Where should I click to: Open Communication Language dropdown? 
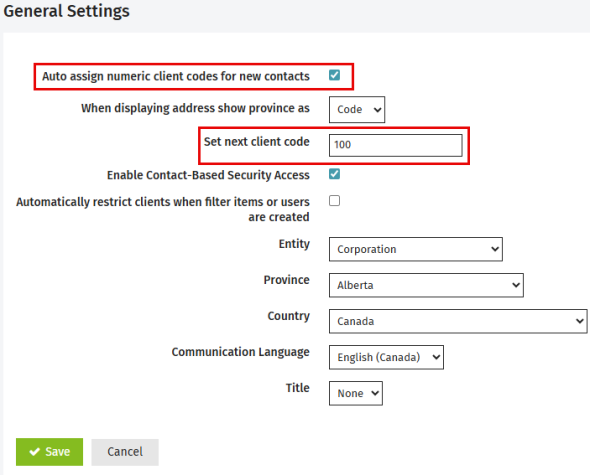[x=386, y=357]
